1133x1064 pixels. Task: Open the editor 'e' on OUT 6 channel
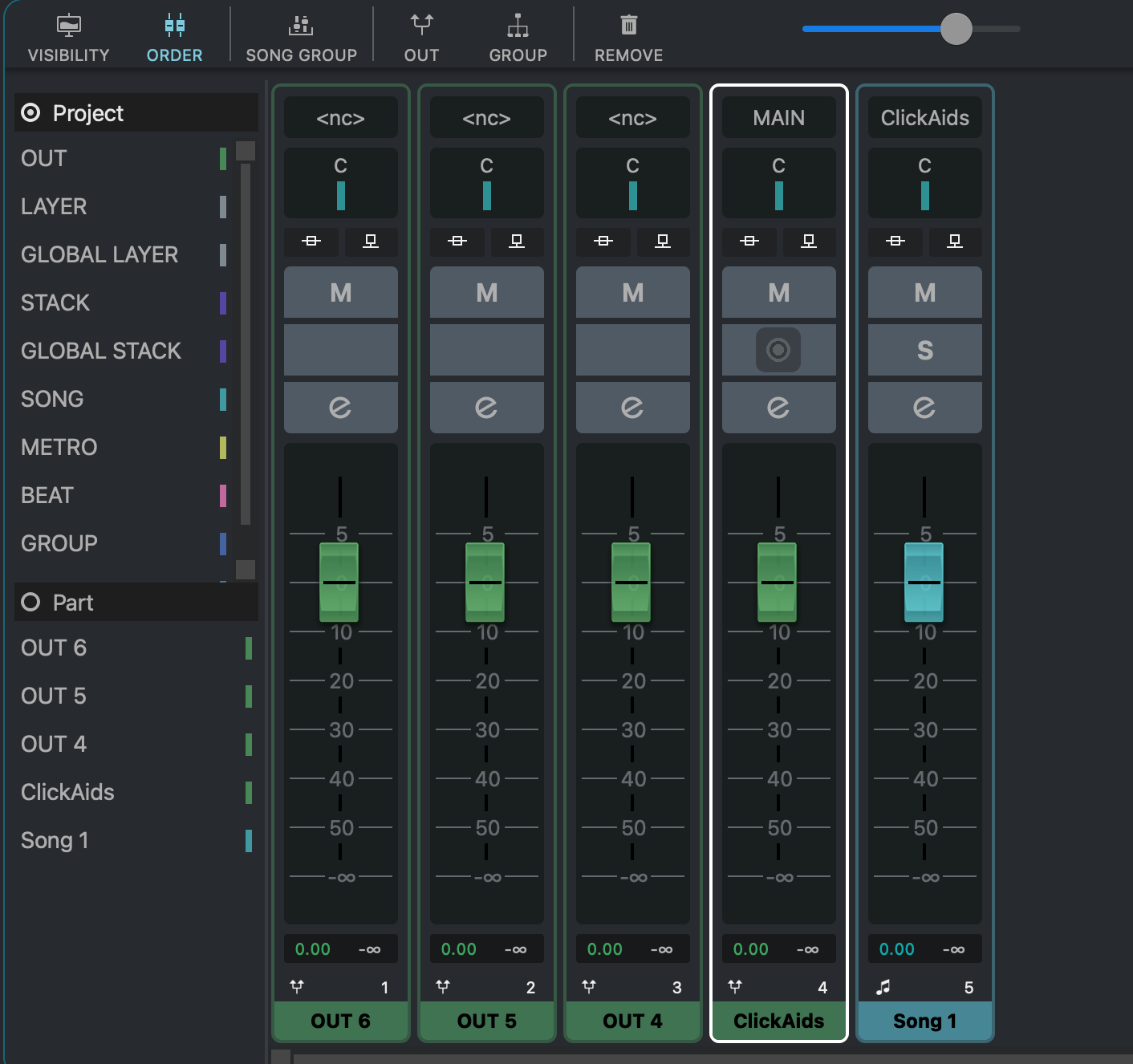click(340, 408)
